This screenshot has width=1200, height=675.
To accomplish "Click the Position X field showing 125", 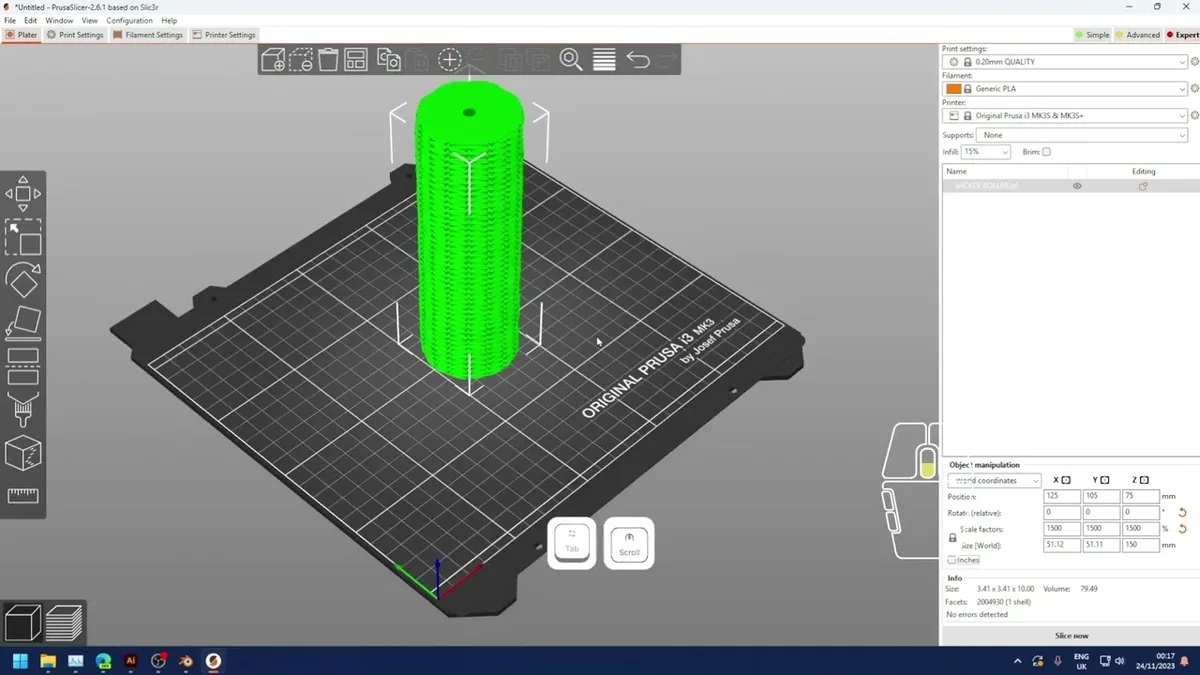I will (1061, 497).
